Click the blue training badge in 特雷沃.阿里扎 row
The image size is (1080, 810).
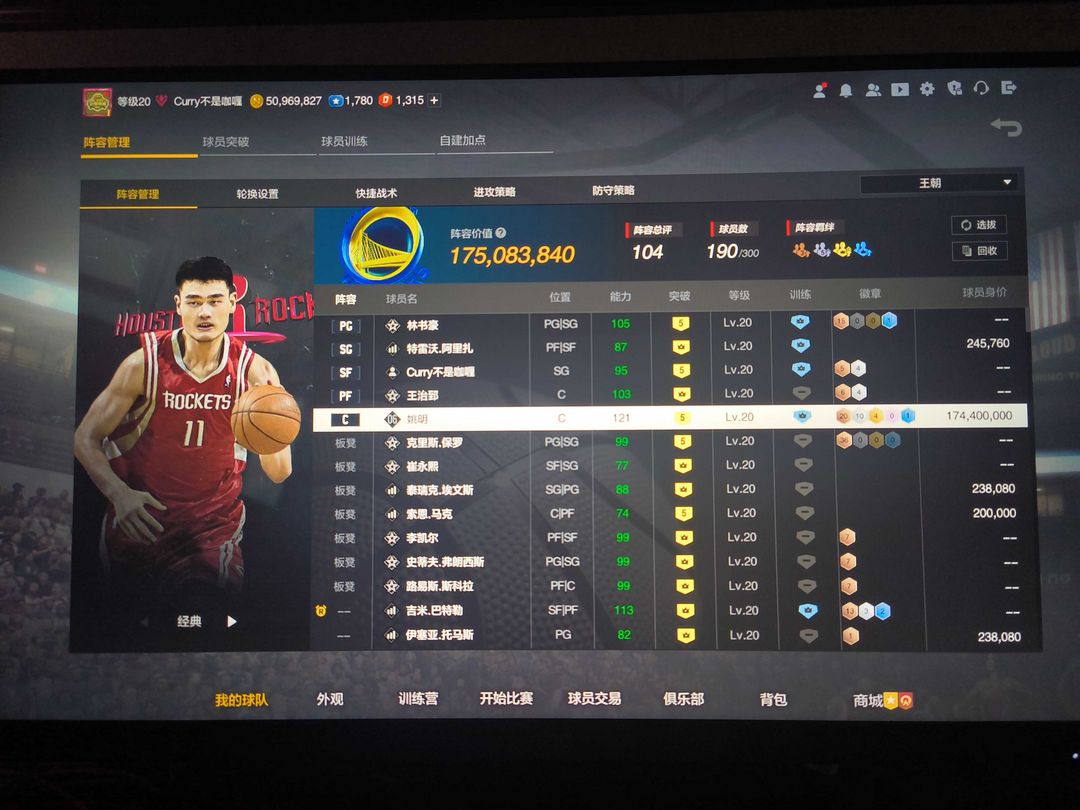click(x=800, y=345)
